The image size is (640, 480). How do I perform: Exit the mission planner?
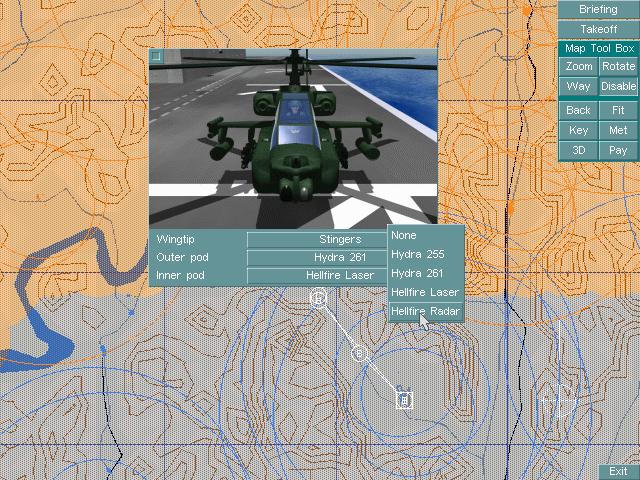point(619,472)
